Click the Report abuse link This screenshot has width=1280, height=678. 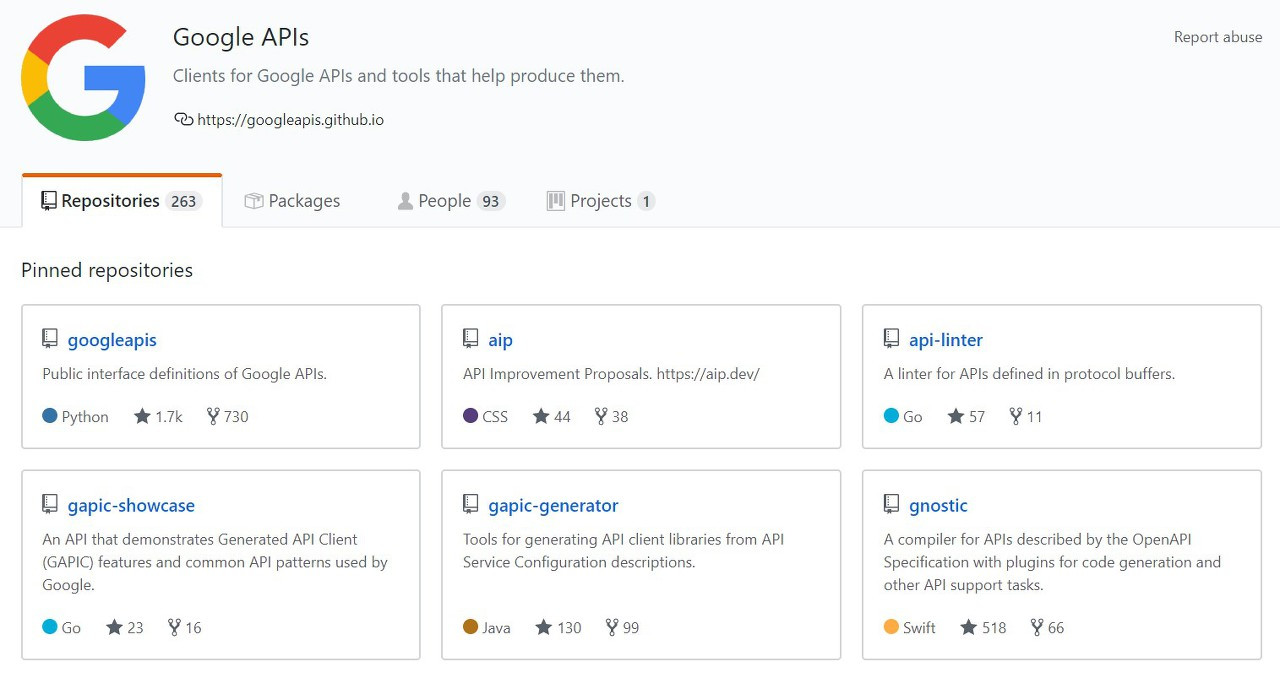click(x=1218, y=37)
